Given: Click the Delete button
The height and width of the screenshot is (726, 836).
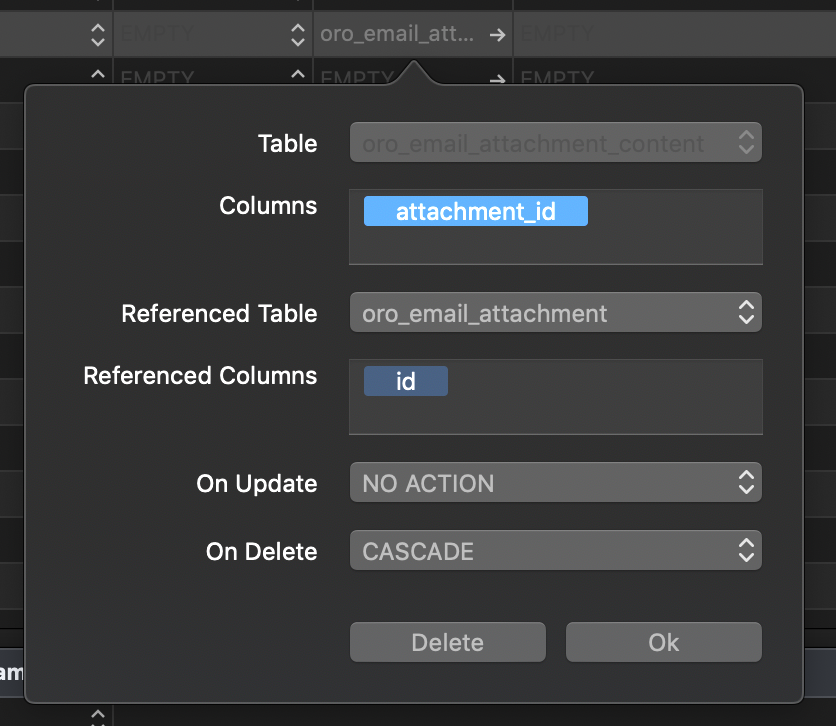Looking at the screenshot, I should coord(447,641).
